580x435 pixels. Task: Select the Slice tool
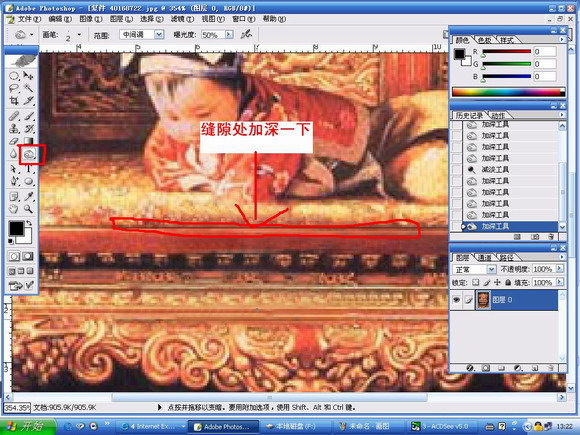[x=28, y=101]
